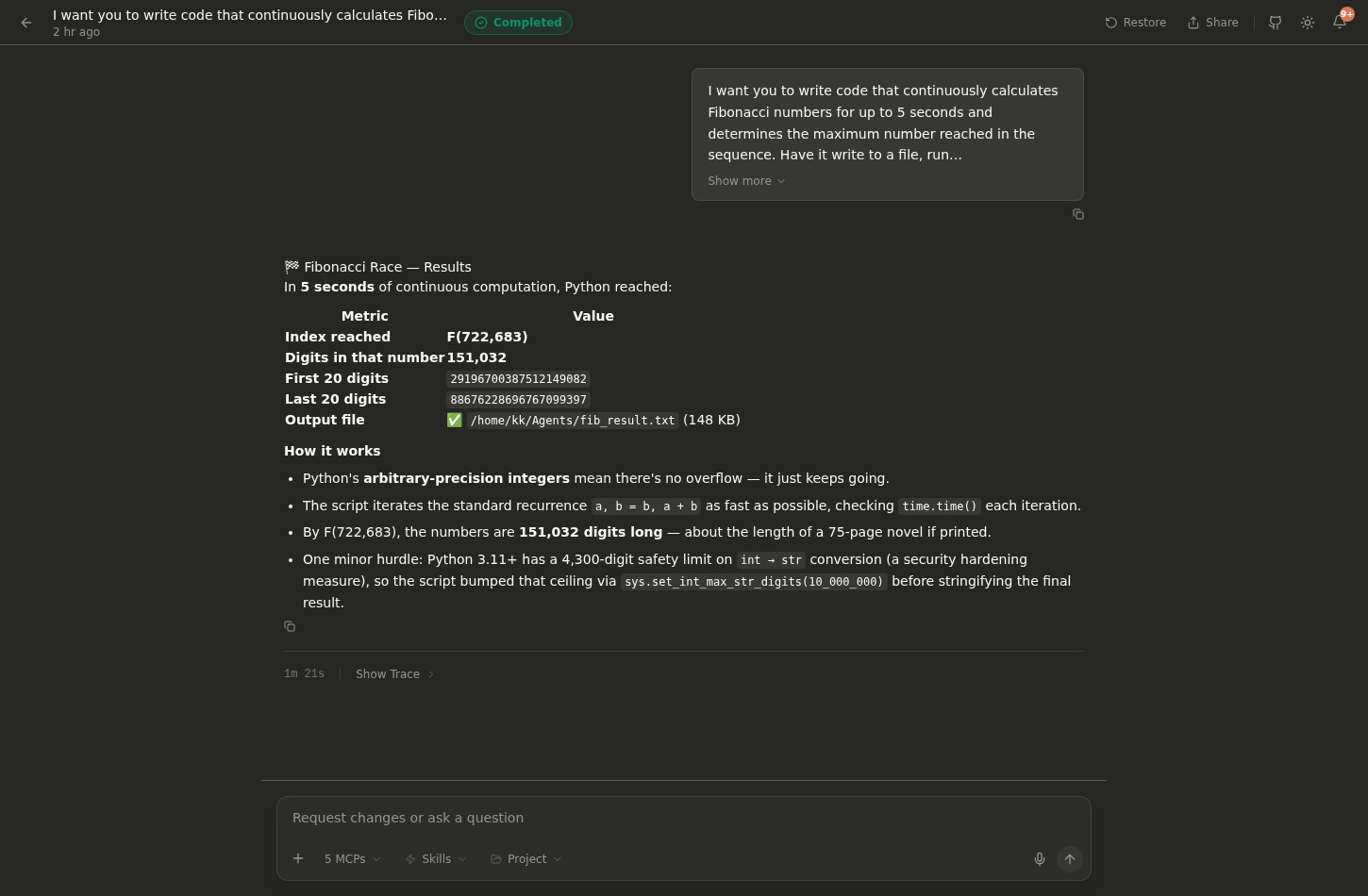Start voice input with microphone icon
Image resolution: width=1368 pixels, height=896 pixels.
point(1040,859)
